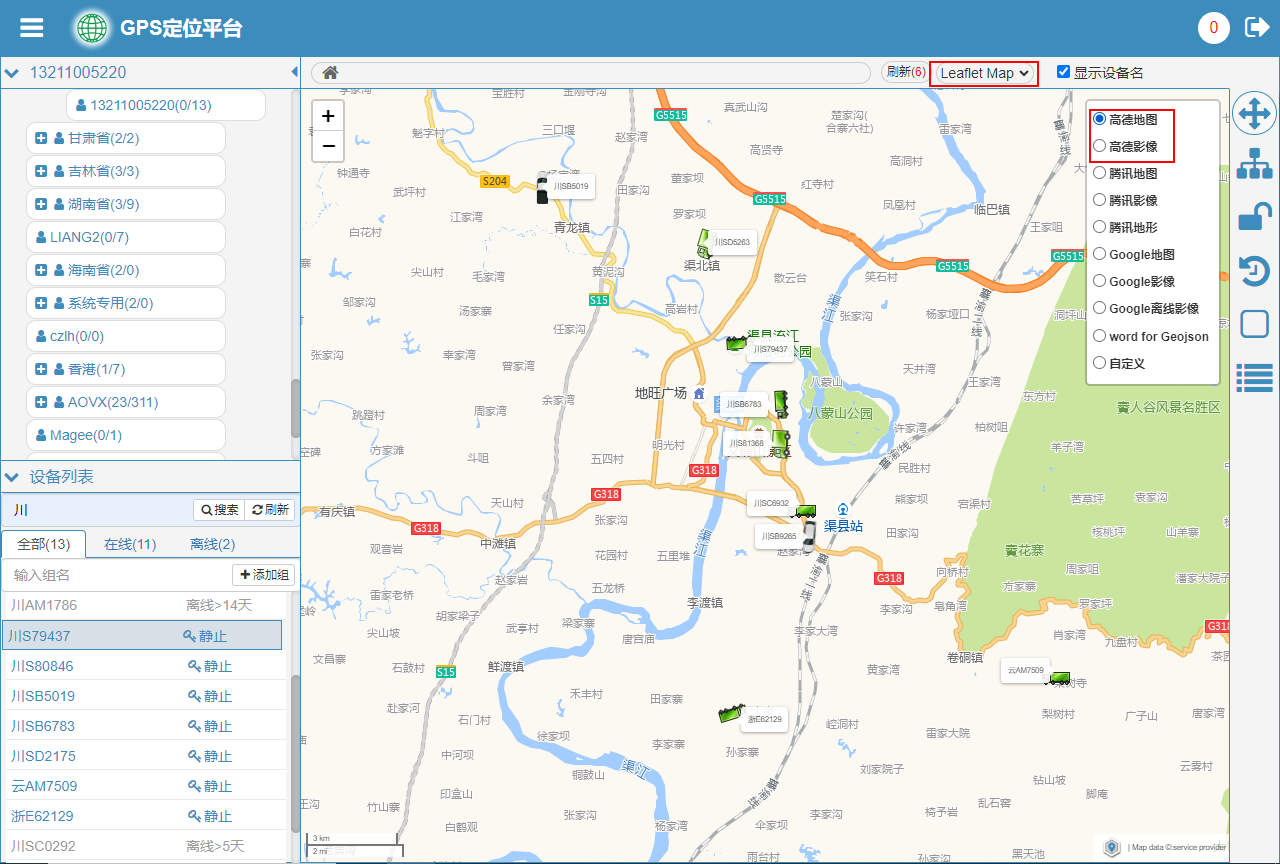
Task: Click the list view icon in sidebar
Action: 1254,377
